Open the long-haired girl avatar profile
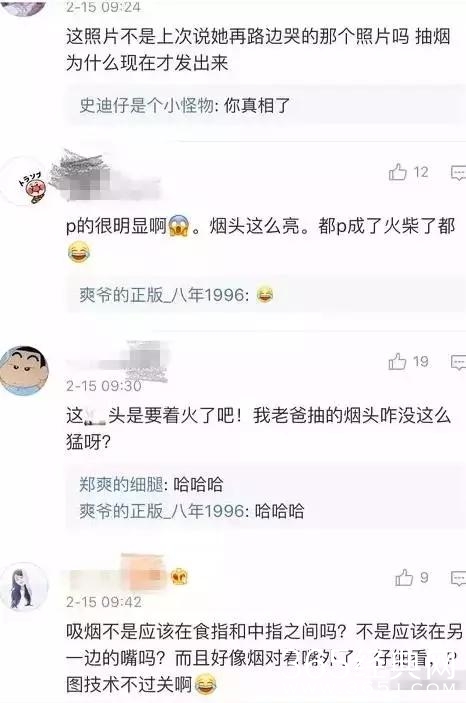This screenshot has height=703, width=466. coord(25,586)
